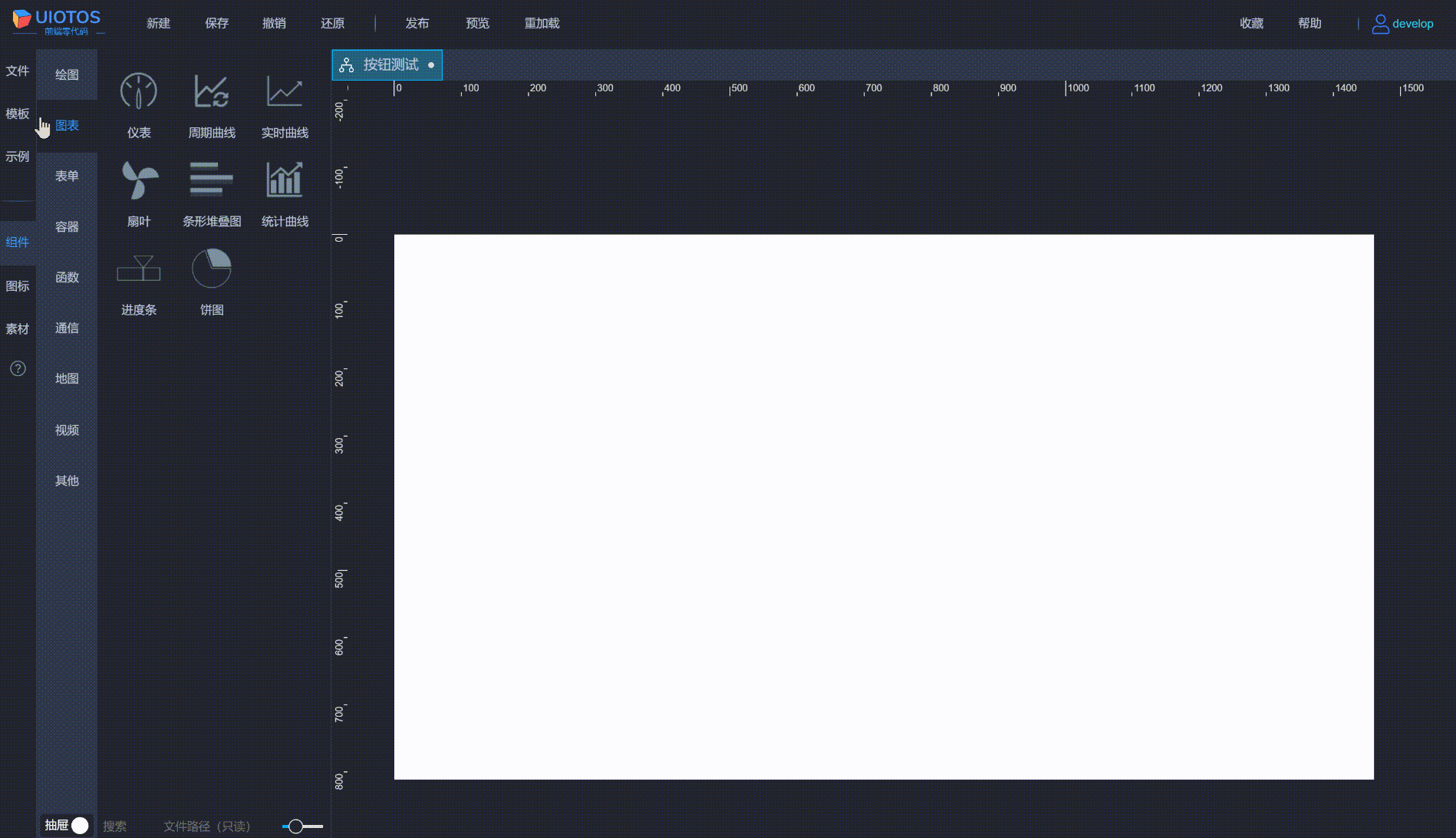This screenshot has height=838, width=1456.
Task: Select the 仪表 gauge component
Action: click(x=138, y=106)
